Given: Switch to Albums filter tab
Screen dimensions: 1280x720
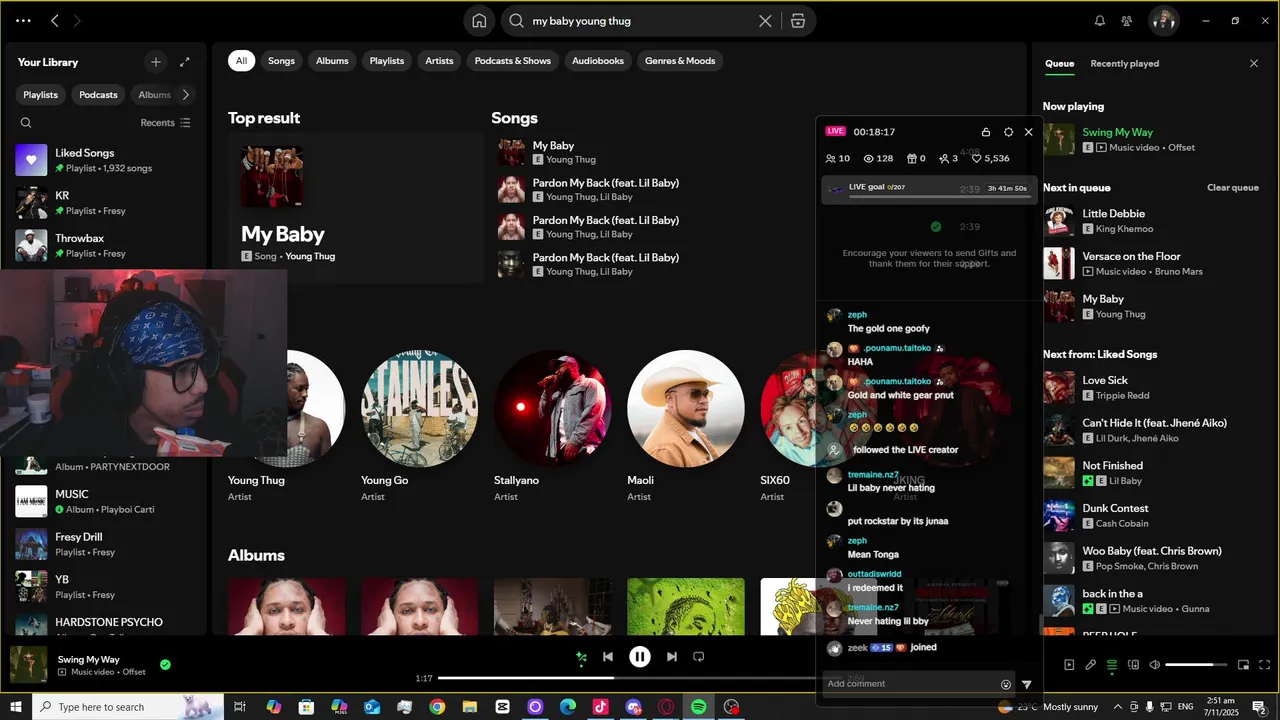Looking at the screenshot, I should [332, 61].
